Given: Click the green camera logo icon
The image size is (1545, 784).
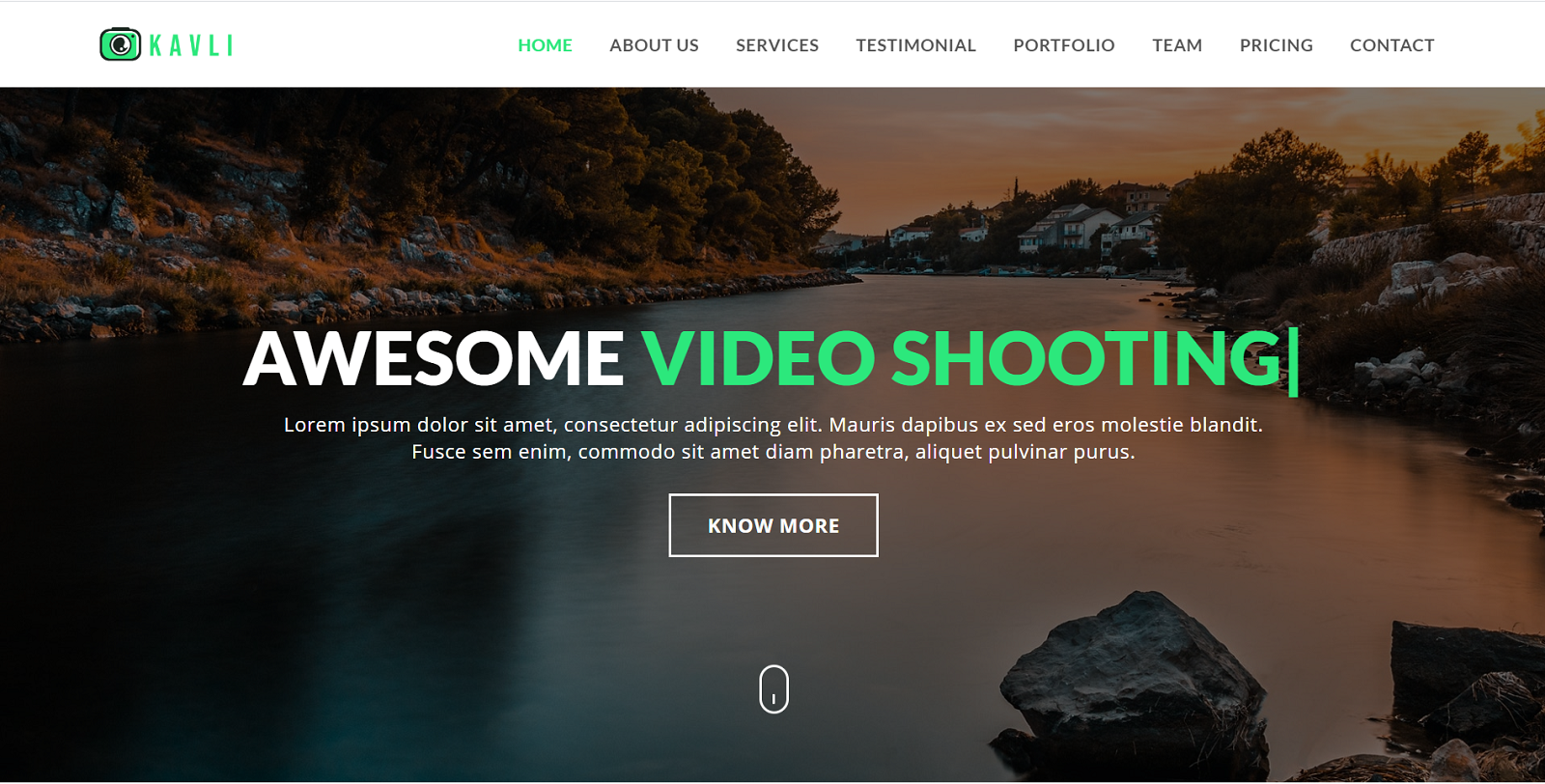Looking at the screenshot, I should click(120, 44).
